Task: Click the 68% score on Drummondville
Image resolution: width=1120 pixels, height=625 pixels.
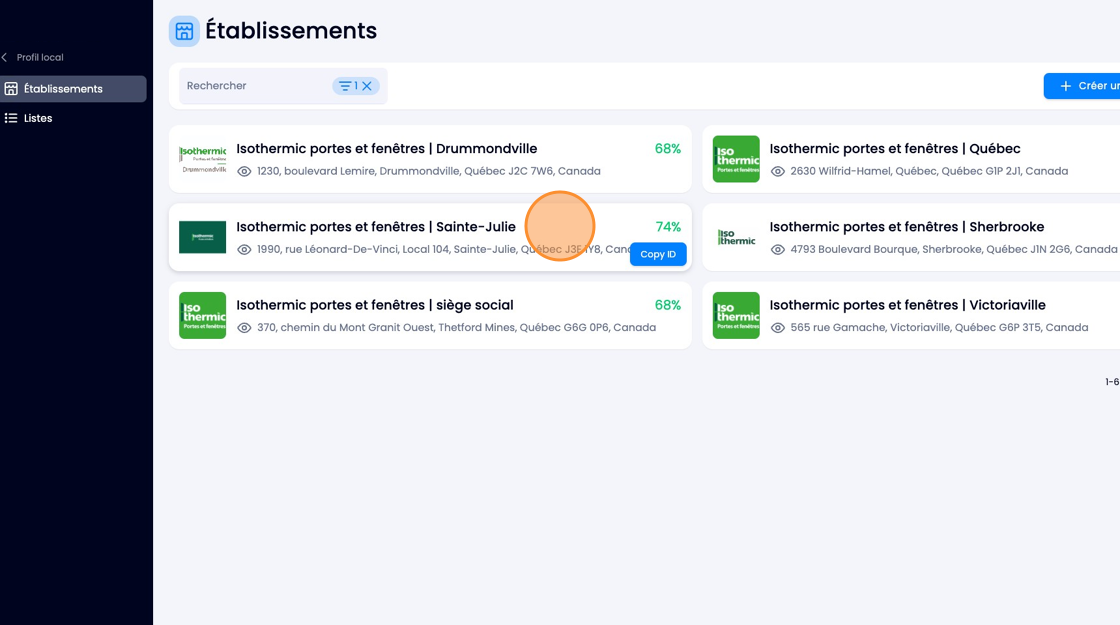Action: (668, 149)
